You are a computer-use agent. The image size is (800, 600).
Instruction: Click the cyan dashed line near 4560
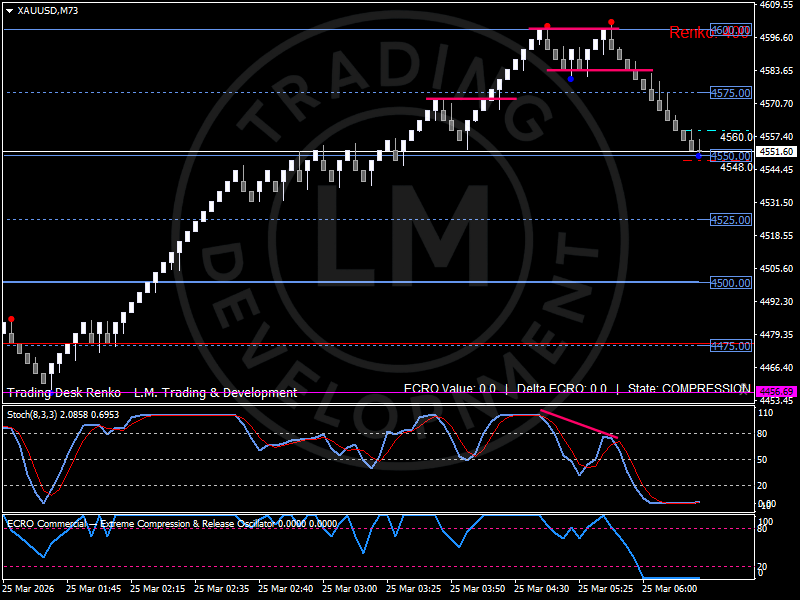coord(705,131)
